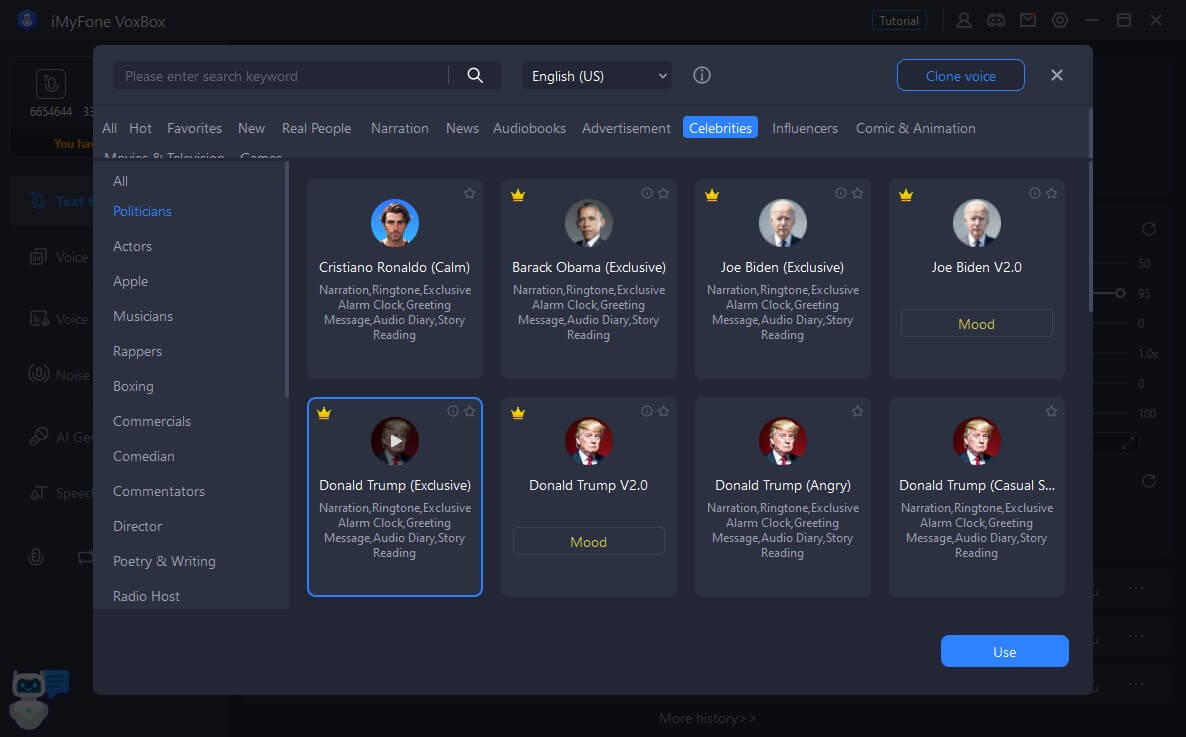The width and height of the screenshot is (1186, 737).
Task: Open the voice library info icon
Action: (x=702, y=75)
